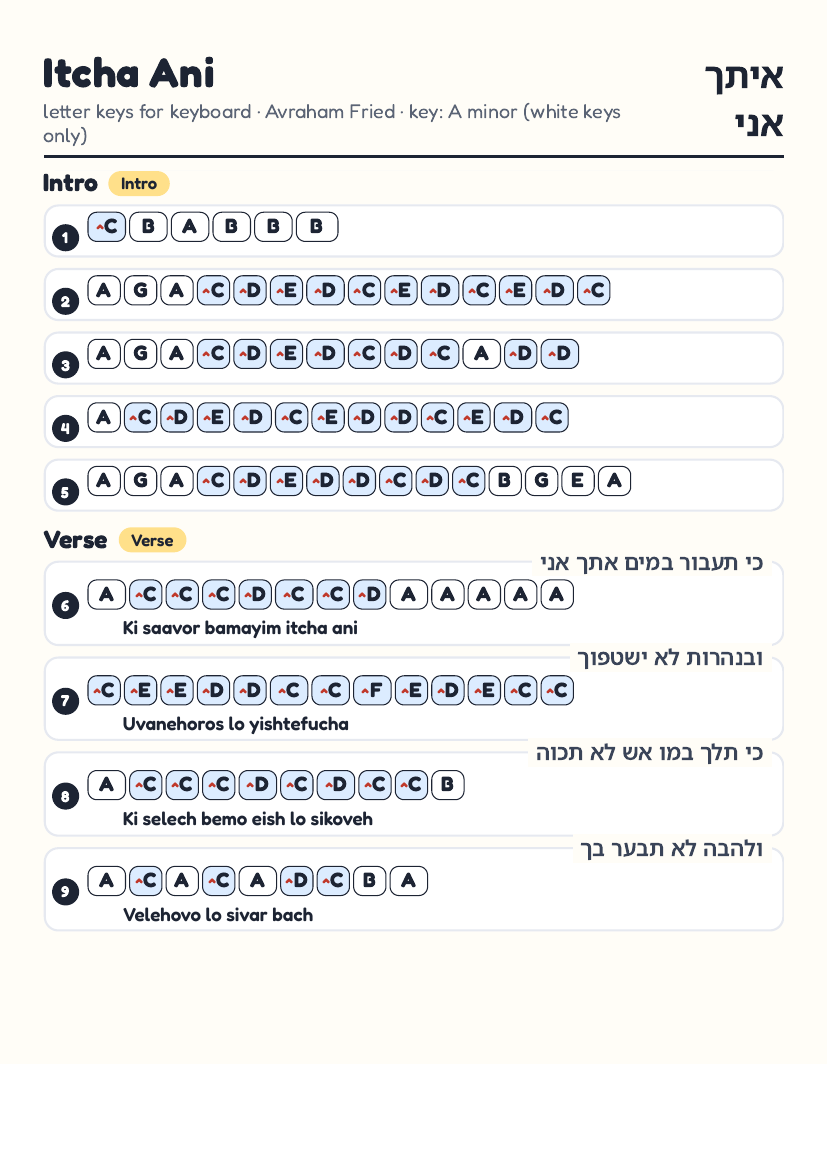The image size is (827, 1170).
Task: Click the yellow Intro tag badge
Action: pos(139,184)
